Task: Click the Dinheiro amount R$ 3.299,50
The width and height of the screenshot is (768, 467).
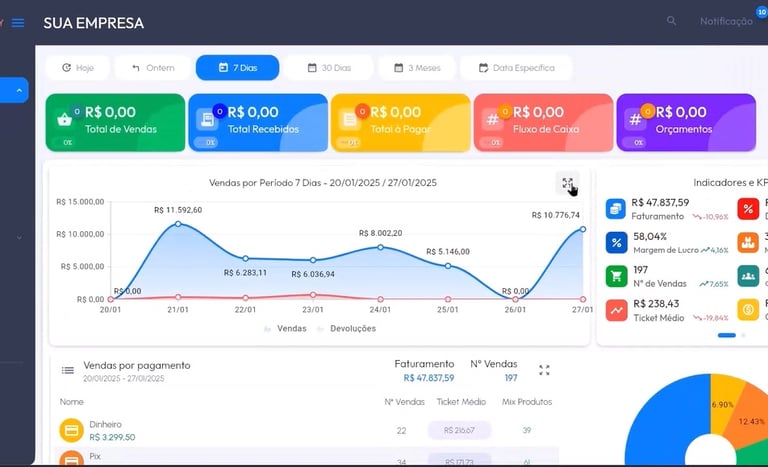Action: click(112, 437)
